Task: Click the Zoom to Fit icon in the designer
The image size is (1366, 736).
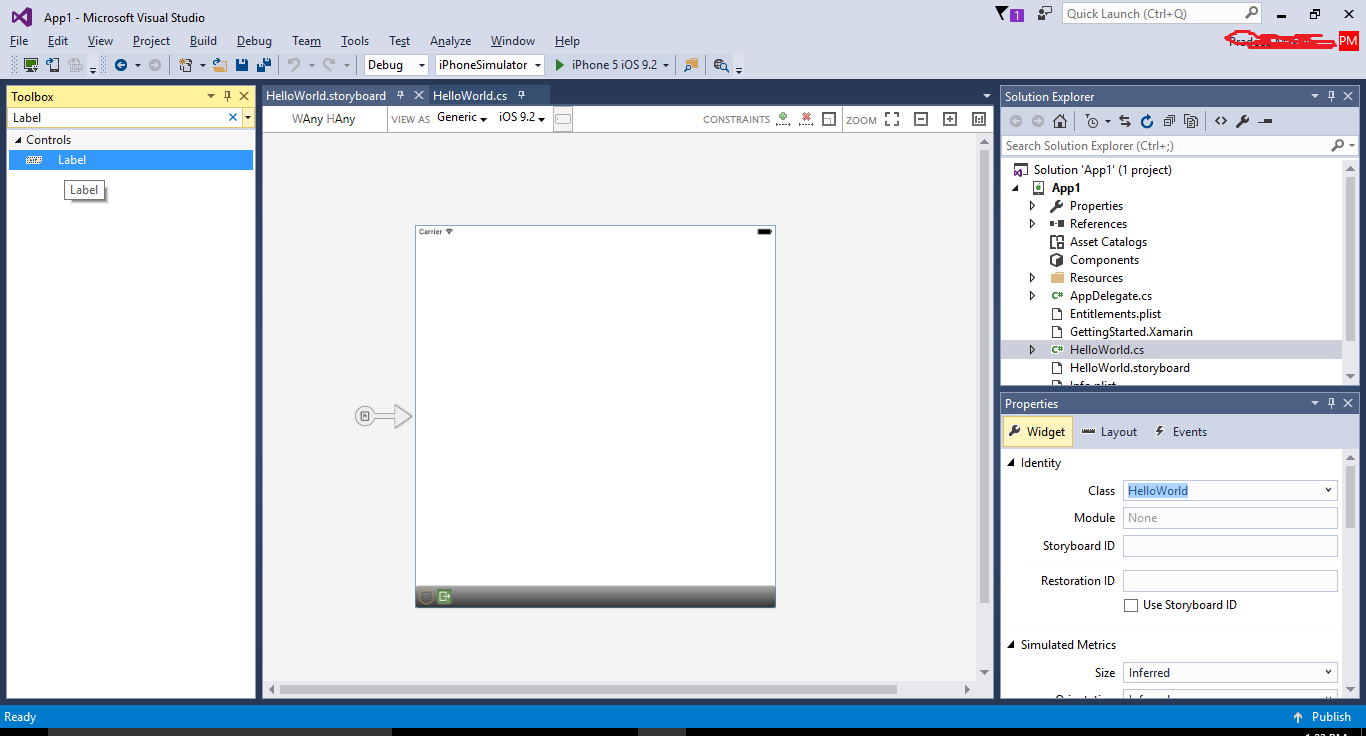Action: point(892,119)
